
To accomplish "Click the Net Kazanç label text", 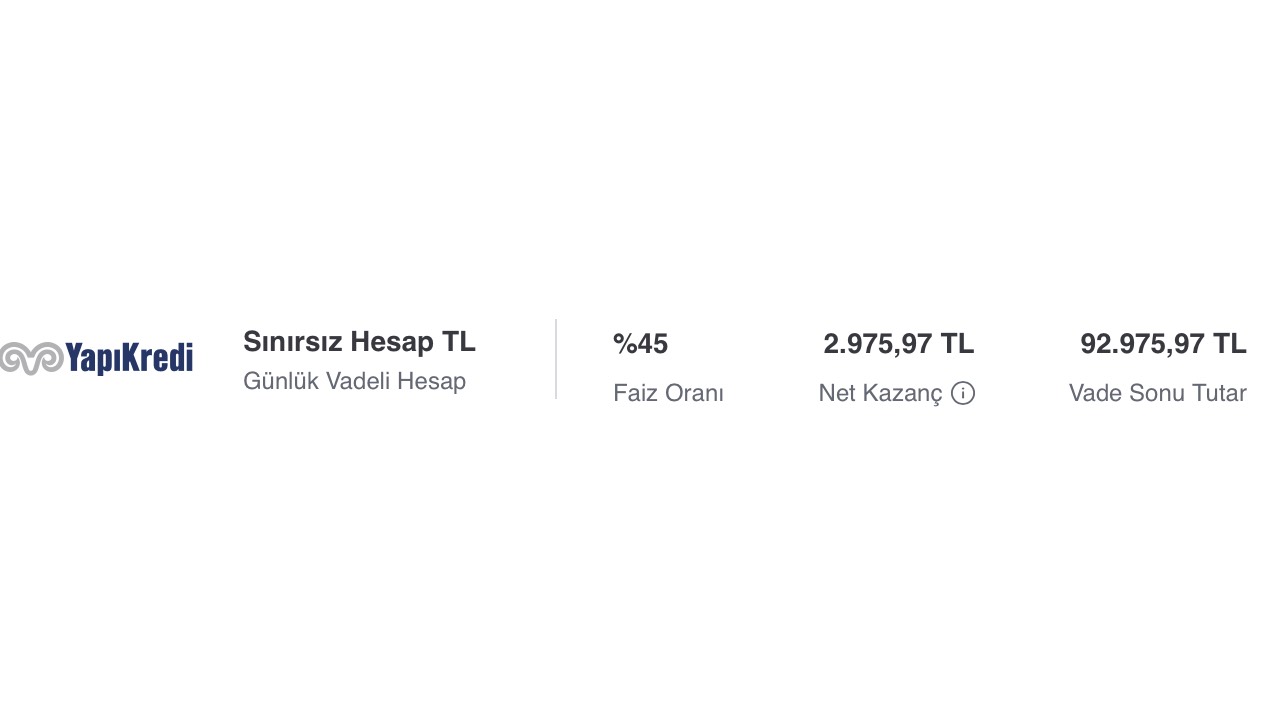I will click(x=880, y=393).
